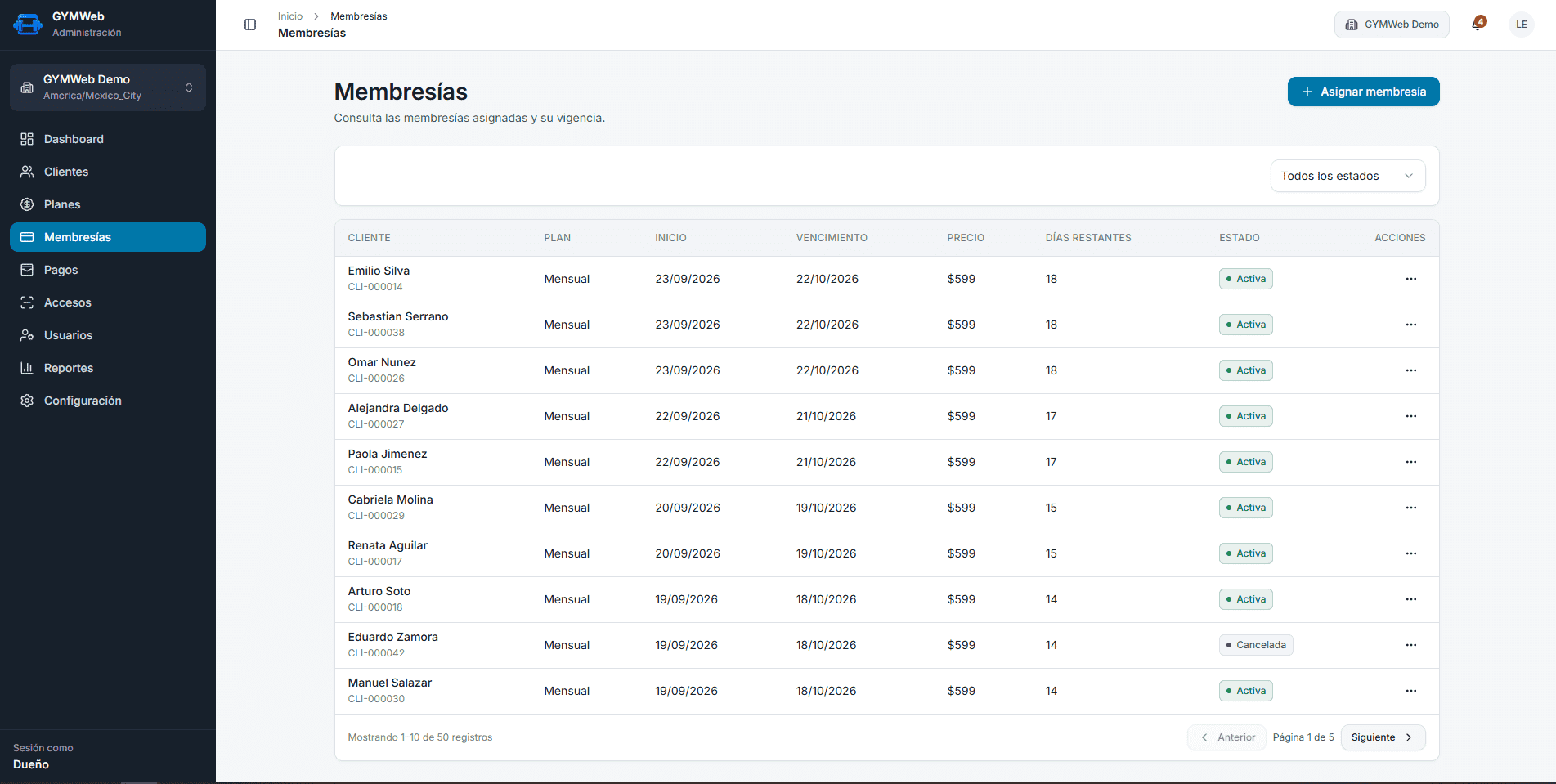1556x784 pixels.
Task: Click the PLAN column header
Action: [x=558, y=238]
